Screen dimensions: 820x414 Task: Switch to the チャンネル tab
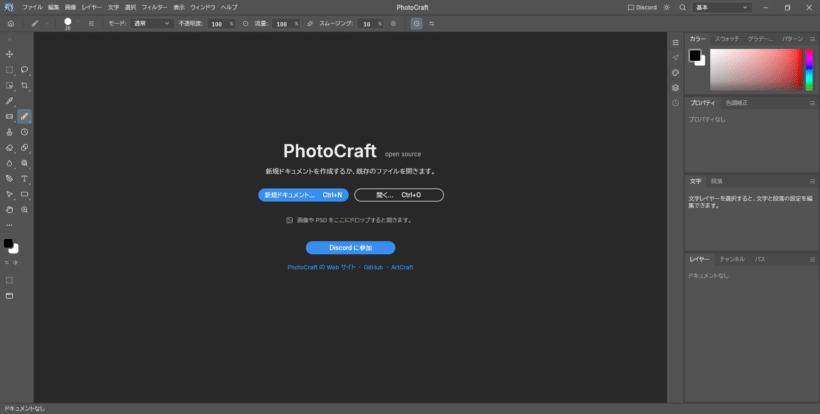pos(732,259)
